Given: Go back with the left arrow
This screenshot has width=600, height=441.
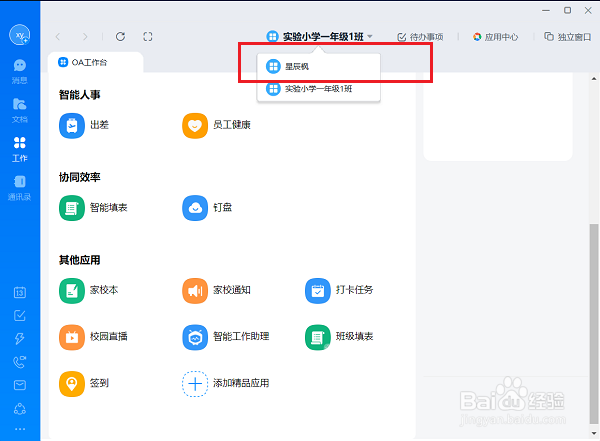Looking at the screenshot, I should [58, 37].
